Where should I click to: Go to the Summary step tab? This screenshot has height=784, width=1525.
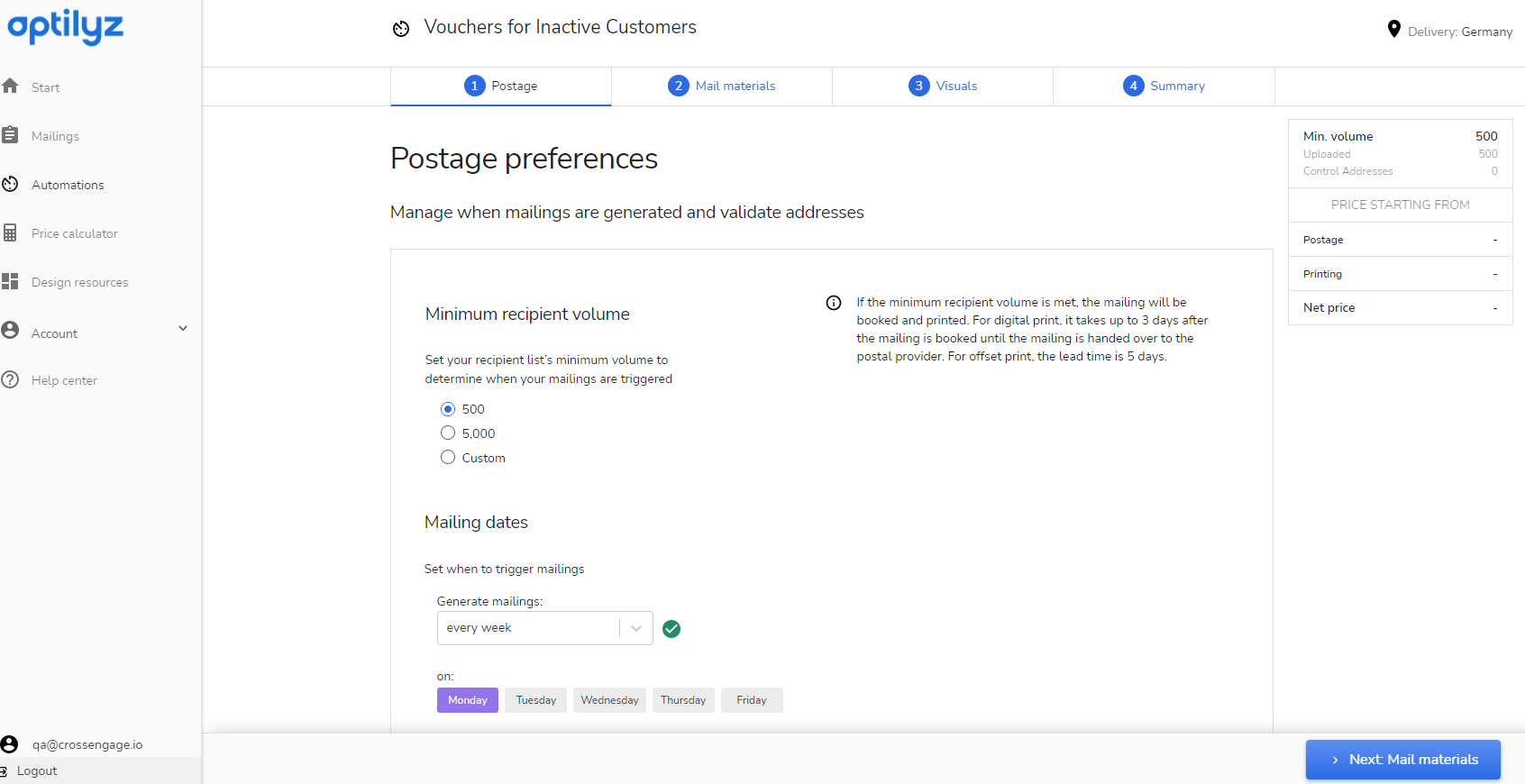[x=1164, y=86]
